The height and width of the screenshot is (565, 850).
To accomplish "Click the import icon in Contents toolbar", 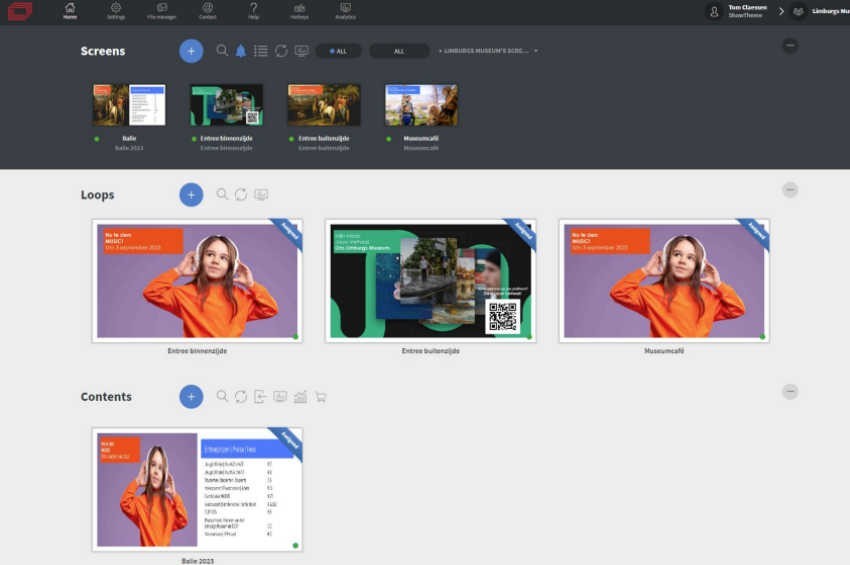I will (260, 396).
